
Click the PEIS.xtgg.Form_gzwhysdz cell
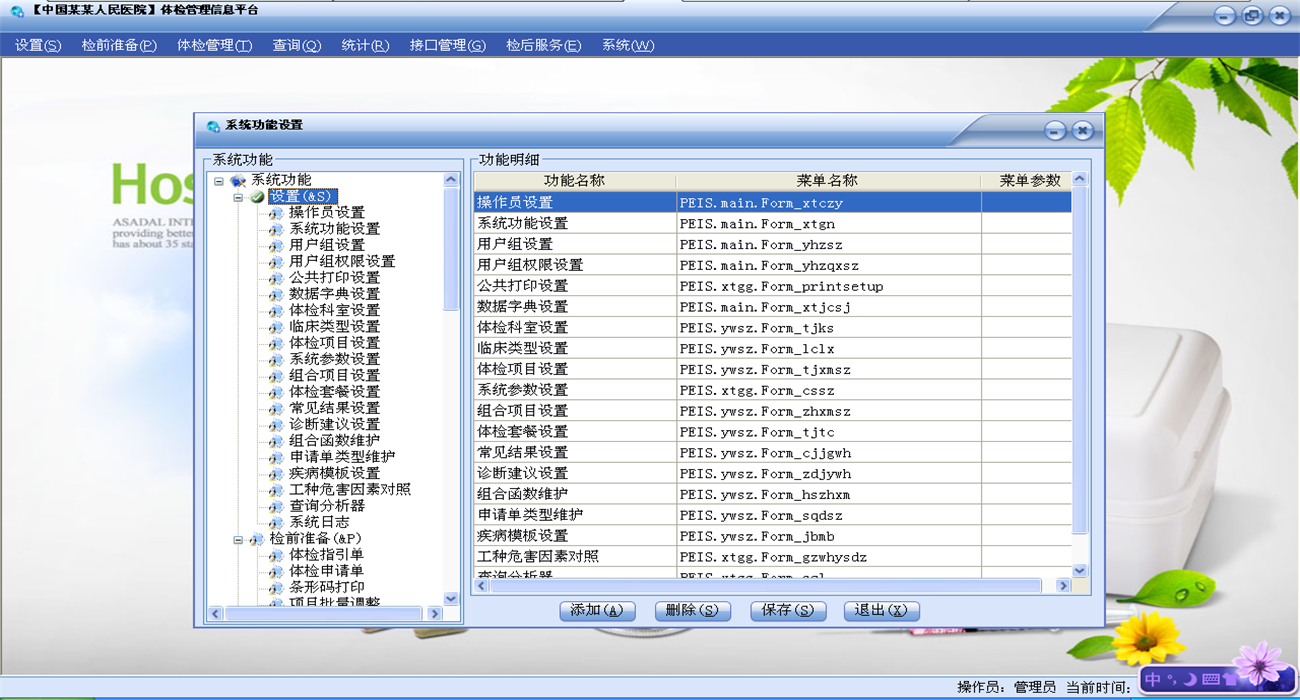coord(829,557)
